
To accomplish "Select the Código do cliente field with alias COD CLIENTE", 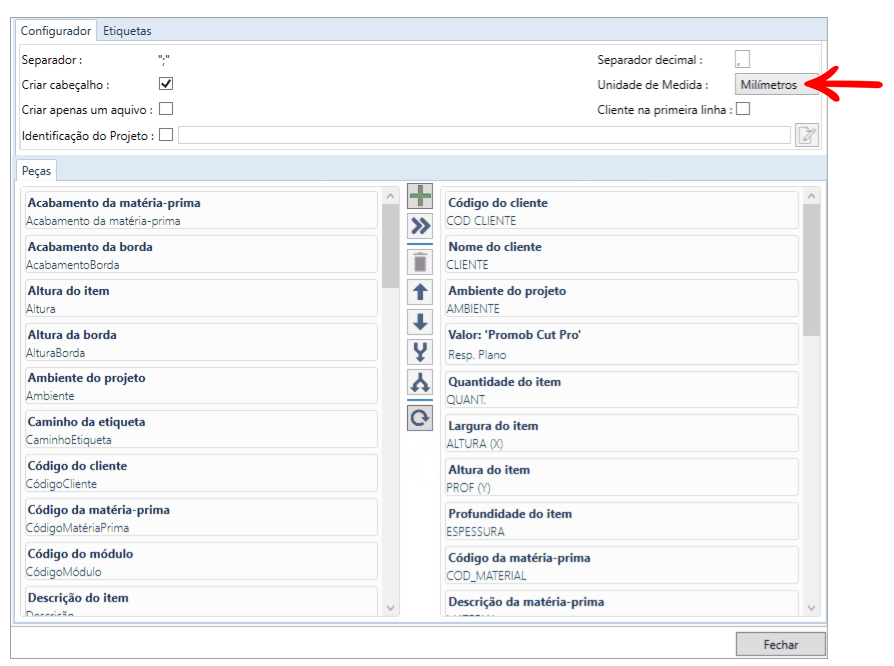I will (622, 211).
